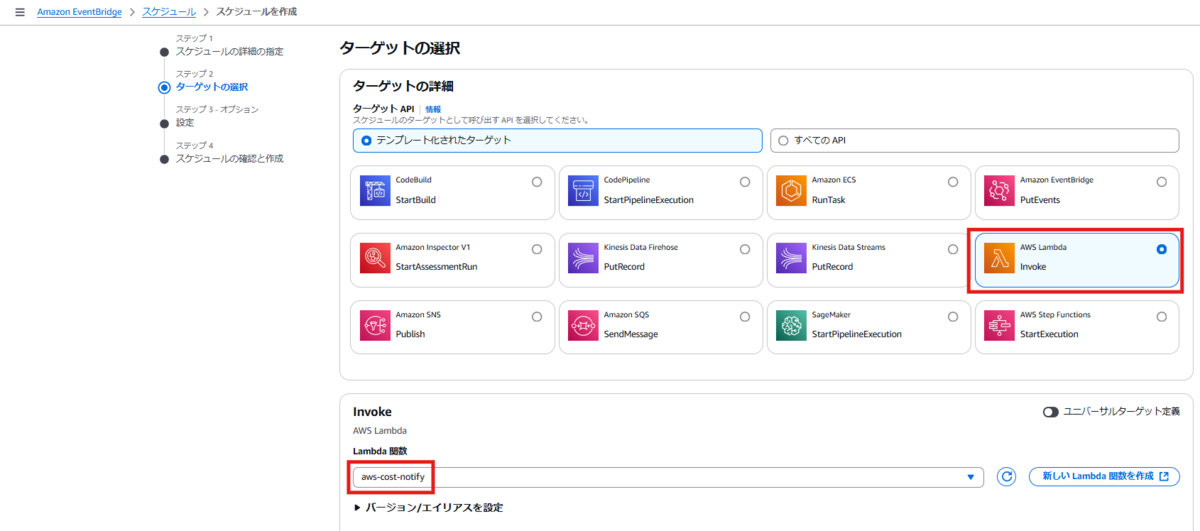Click the Amazon EventBridge PutEvents icon

pyautogui.click(x=1000, y=191)
